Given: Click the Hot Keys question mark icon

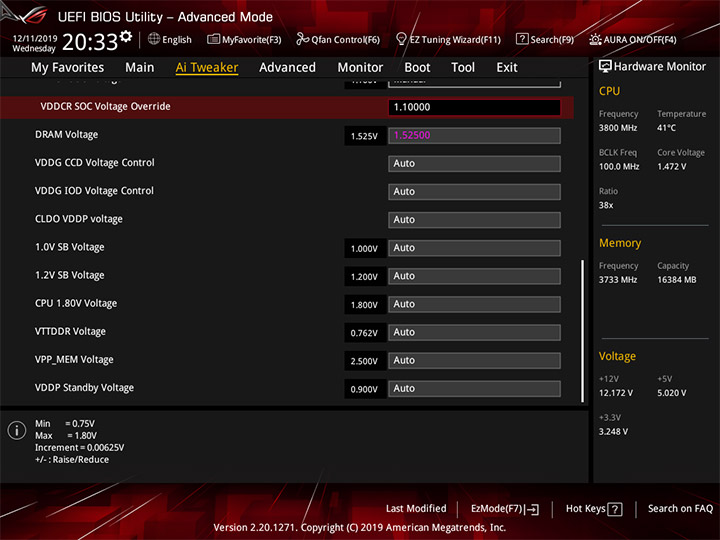Looking at the screenshot, I should pos(614,509).
